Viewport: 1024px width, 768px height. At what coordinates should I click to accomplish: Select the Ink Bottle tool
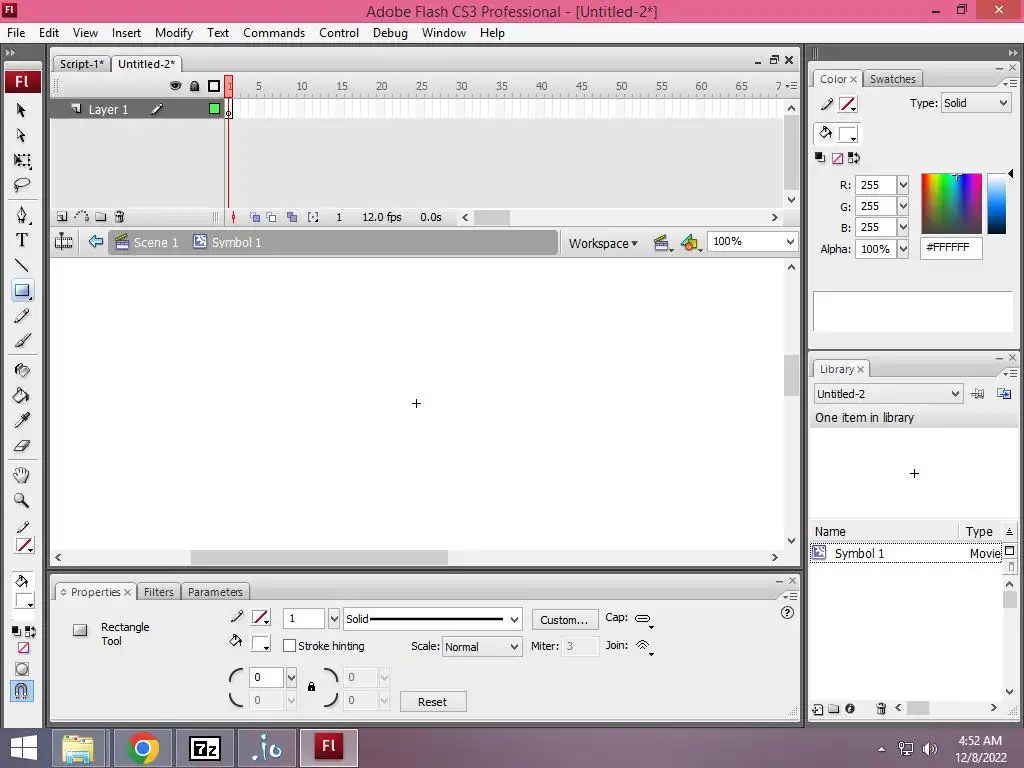pos(22,370)
